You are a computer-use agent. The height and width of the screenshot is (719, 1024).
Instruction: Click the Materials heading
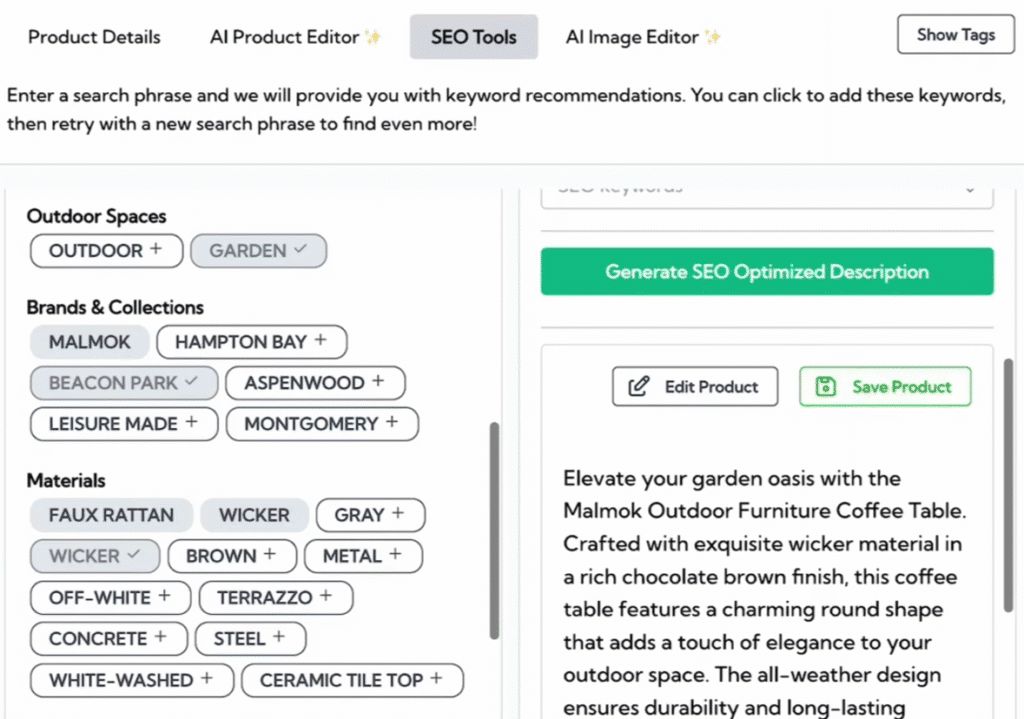[66, 481]
